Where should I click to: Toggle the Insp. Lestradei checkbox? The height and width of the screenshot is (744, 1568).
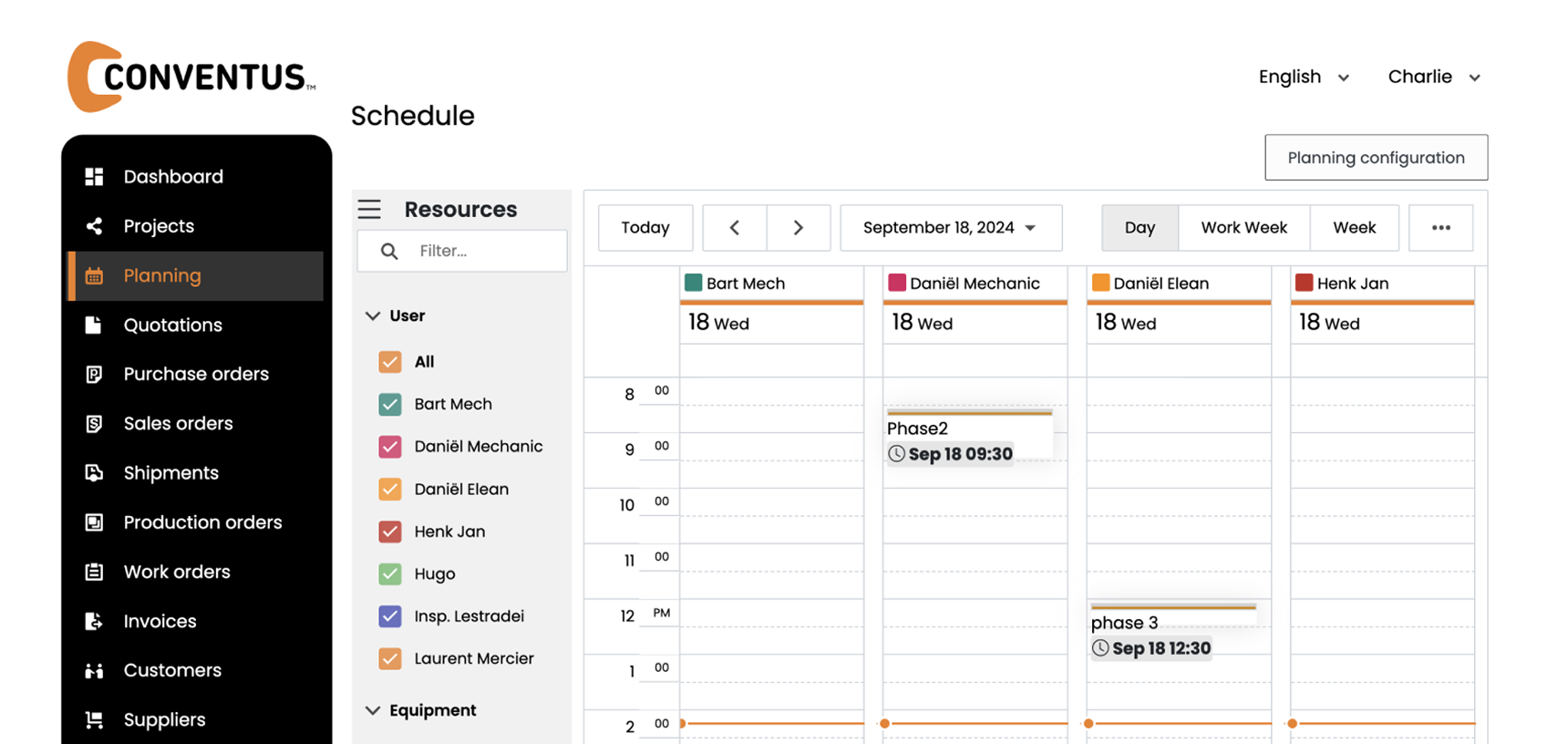tap(390, 616)
